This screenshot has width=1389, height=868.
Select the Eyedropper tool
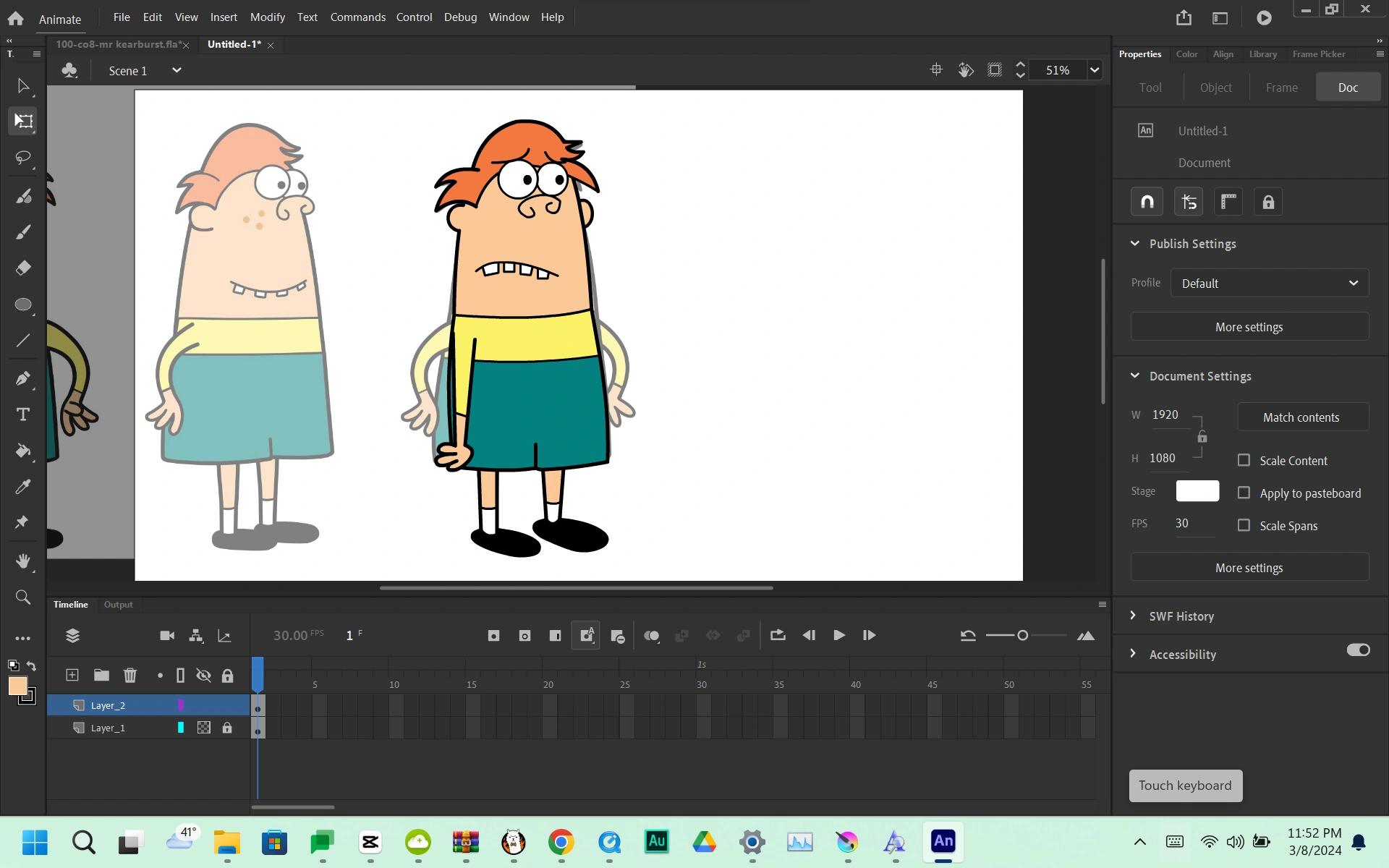pyautogui.click(x=22, y=486)
